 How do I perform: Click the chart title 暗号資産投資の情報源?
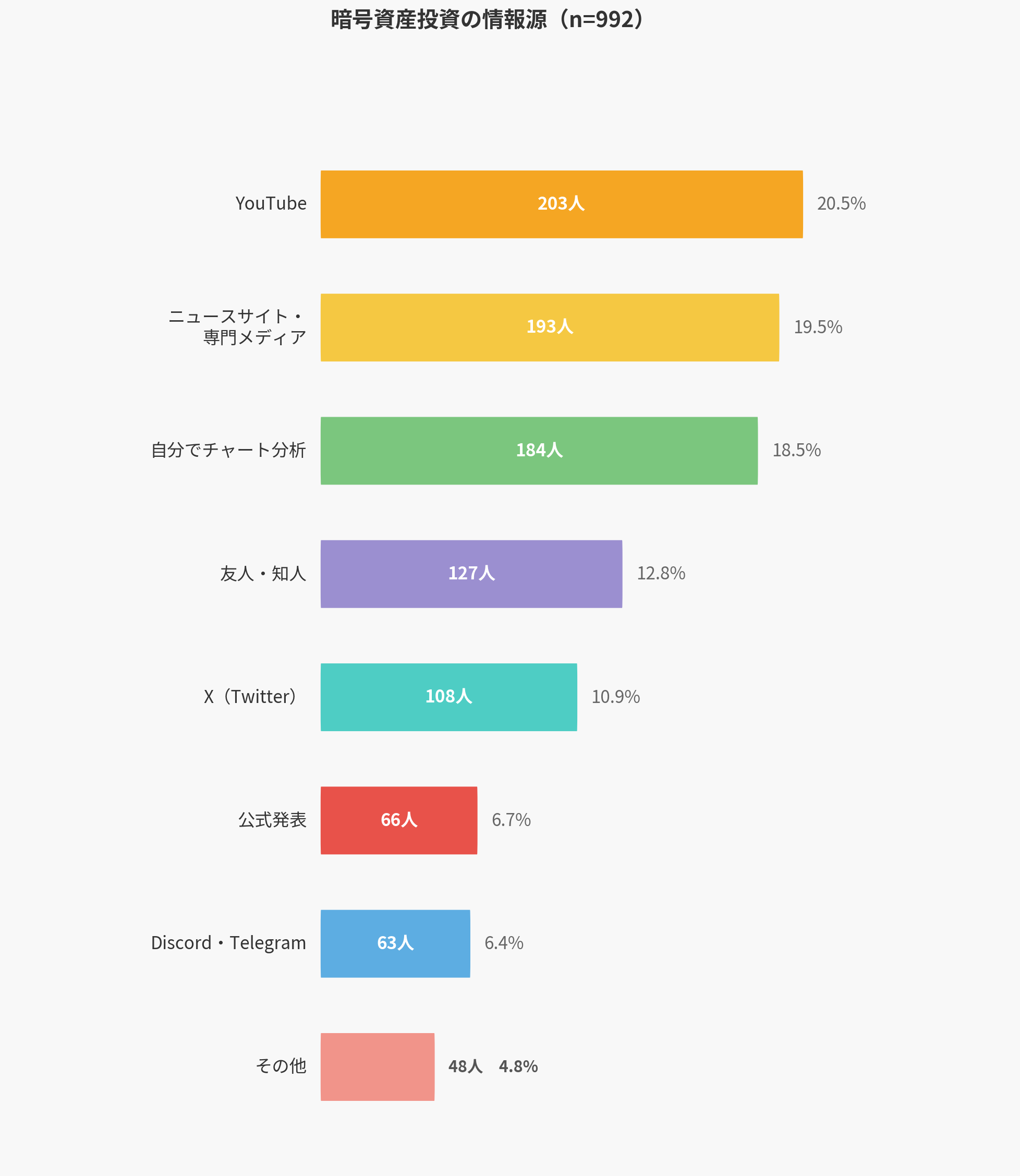pos(487,20)
